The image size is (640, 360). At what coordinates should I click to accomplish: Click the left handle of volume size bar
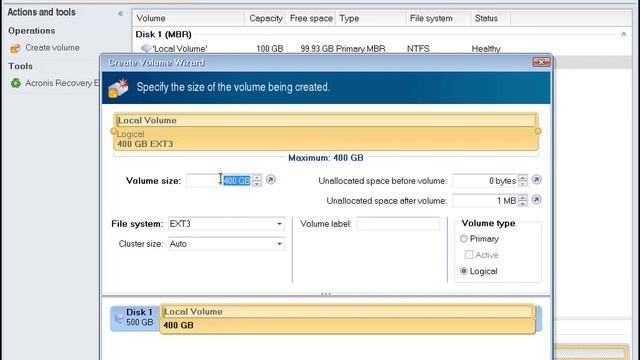113,131
